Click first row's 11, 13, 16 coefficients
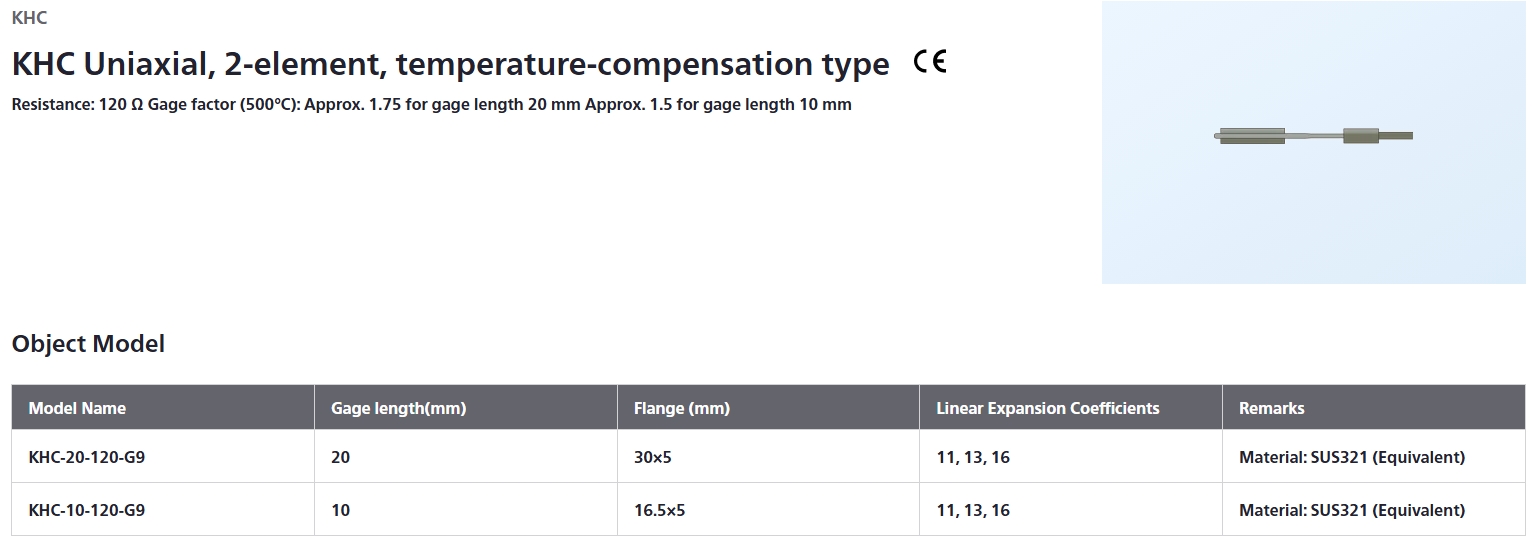Screen dimensions: 1532x539 pyautogui.click(x=973, y=457)
